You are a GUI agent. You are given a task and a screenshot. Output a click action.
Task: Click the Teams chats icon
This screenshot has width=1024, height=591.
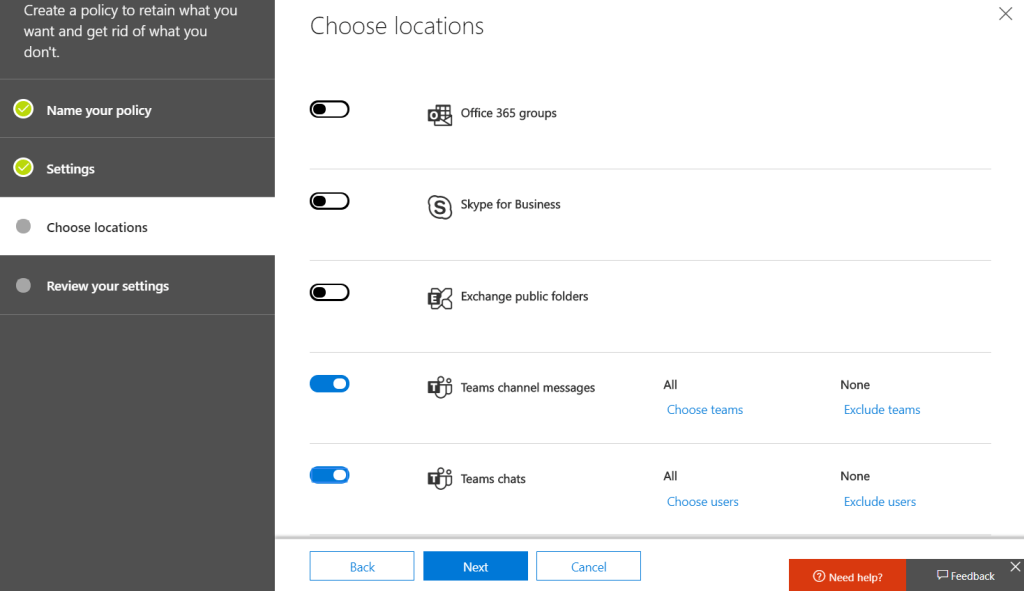click(x=439, y=479)
